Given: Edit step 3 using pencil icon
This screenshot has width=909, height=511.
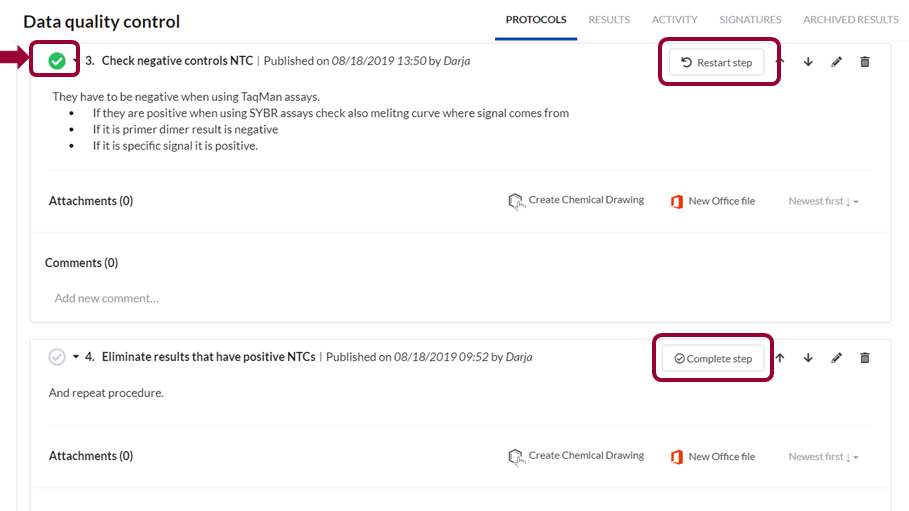Looking at the screenshot, I should 837,62.
